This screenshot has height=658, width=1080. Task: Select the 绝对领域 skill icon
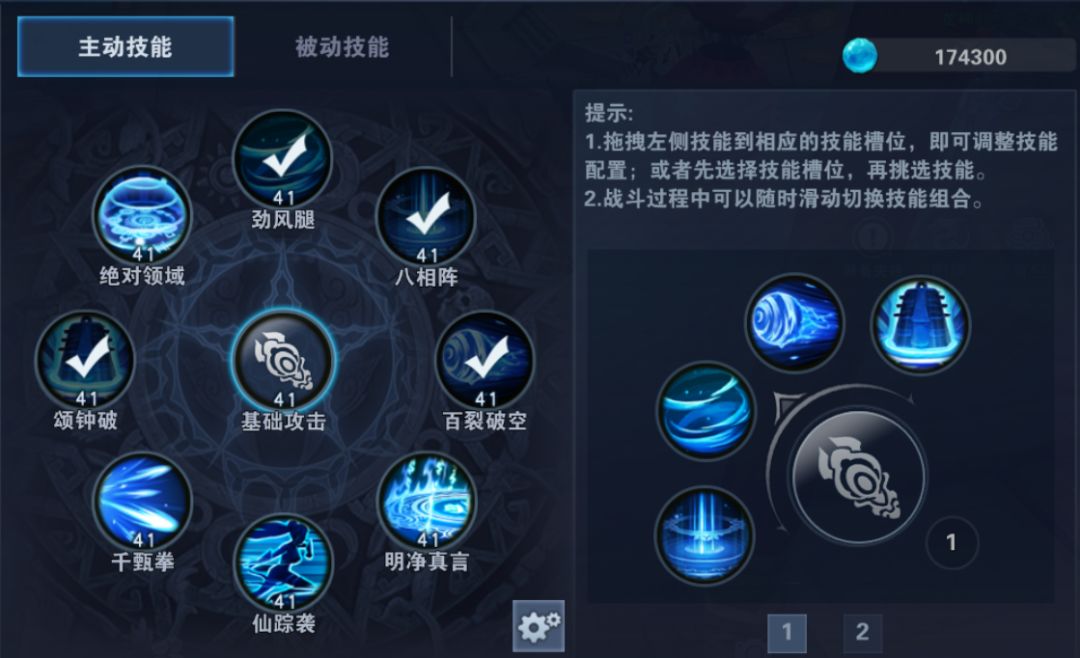tap(143, 216)
